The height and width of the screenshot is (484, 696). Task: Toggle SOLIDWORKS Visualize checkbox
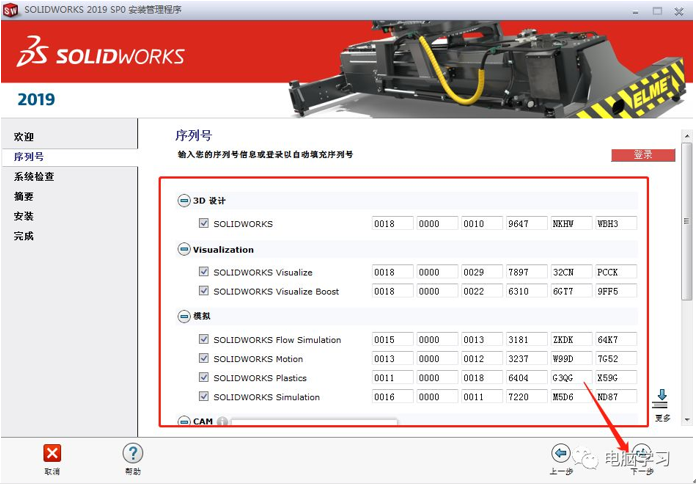(x=204, y=271)
